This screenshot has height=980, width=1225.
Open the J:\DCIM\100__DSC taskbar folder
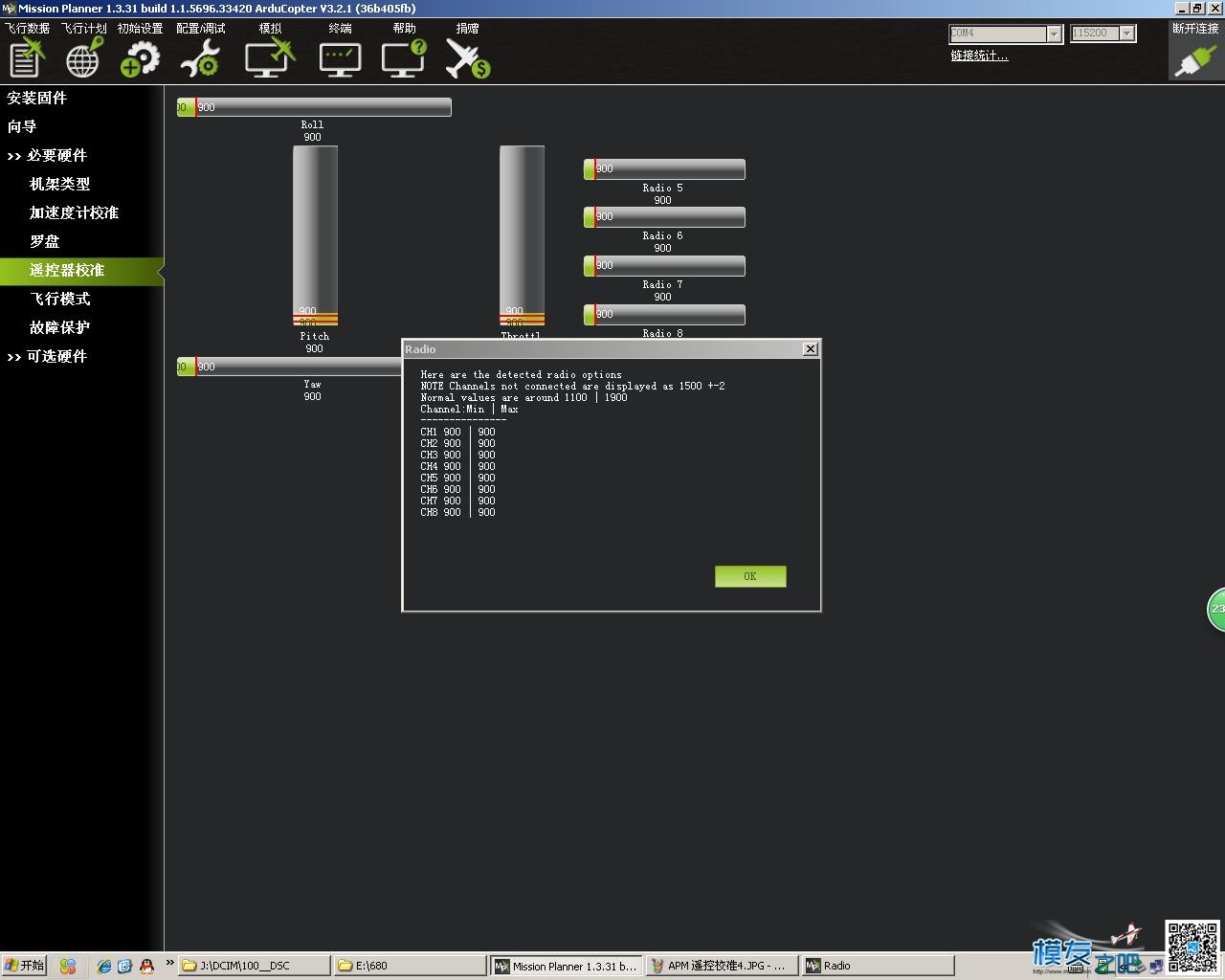click(255, 966)
